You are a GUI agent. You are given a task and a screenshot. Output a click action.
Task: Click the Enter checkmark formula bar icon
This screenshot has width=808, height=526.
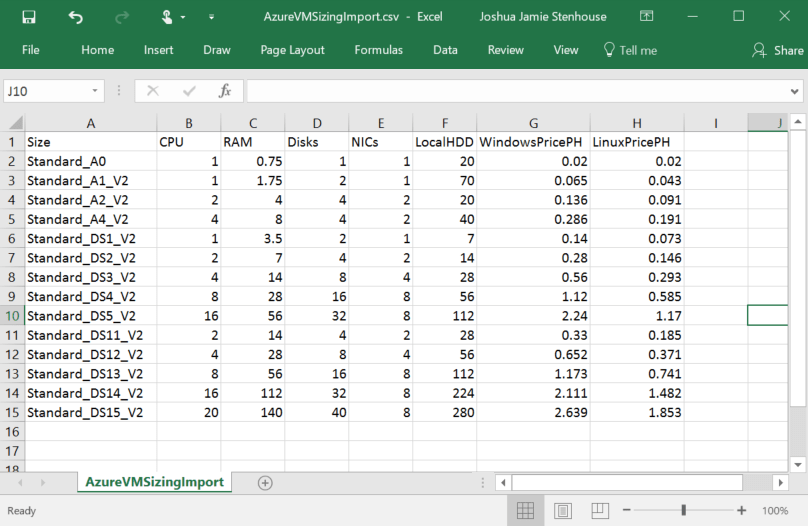tap(189, 91)
